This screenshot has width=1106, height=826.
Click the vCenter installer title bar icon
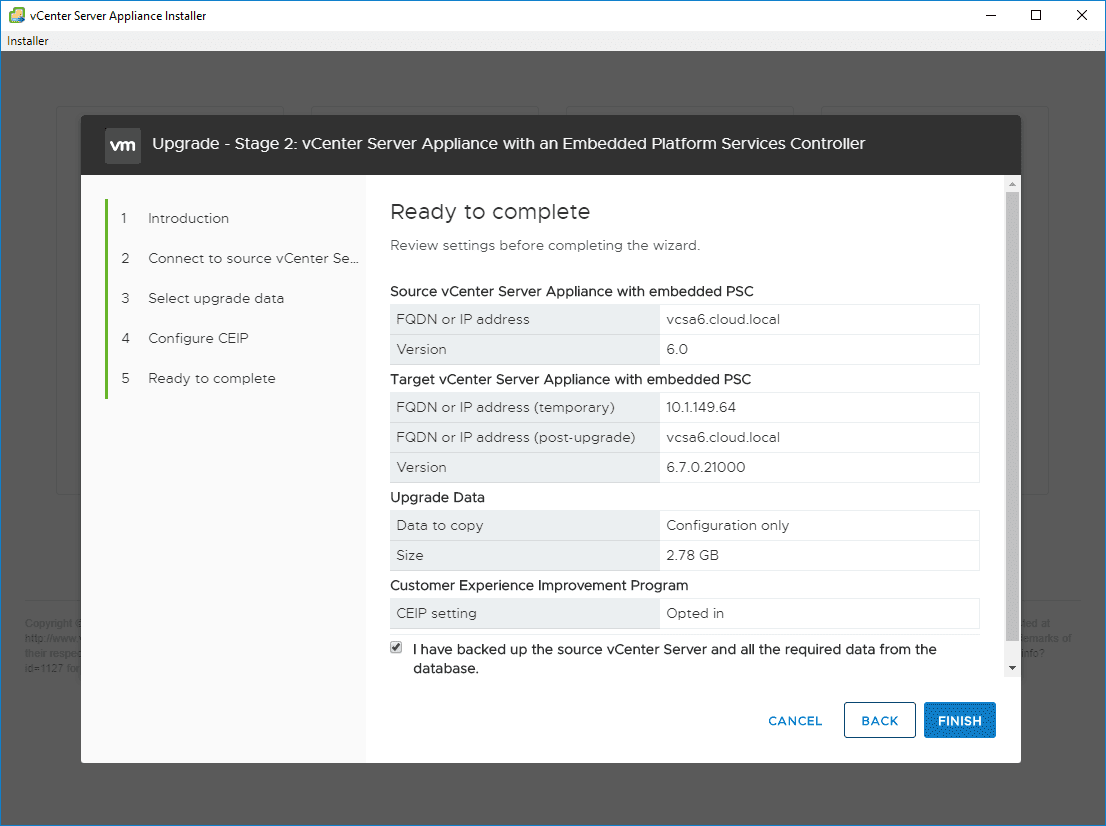(16, 15)
